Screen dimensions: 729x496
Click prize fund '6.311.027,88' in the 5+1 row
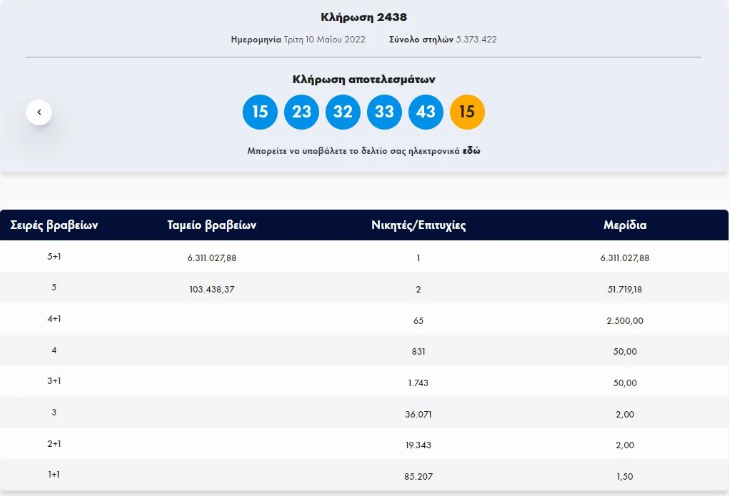[x=212, y=258]
